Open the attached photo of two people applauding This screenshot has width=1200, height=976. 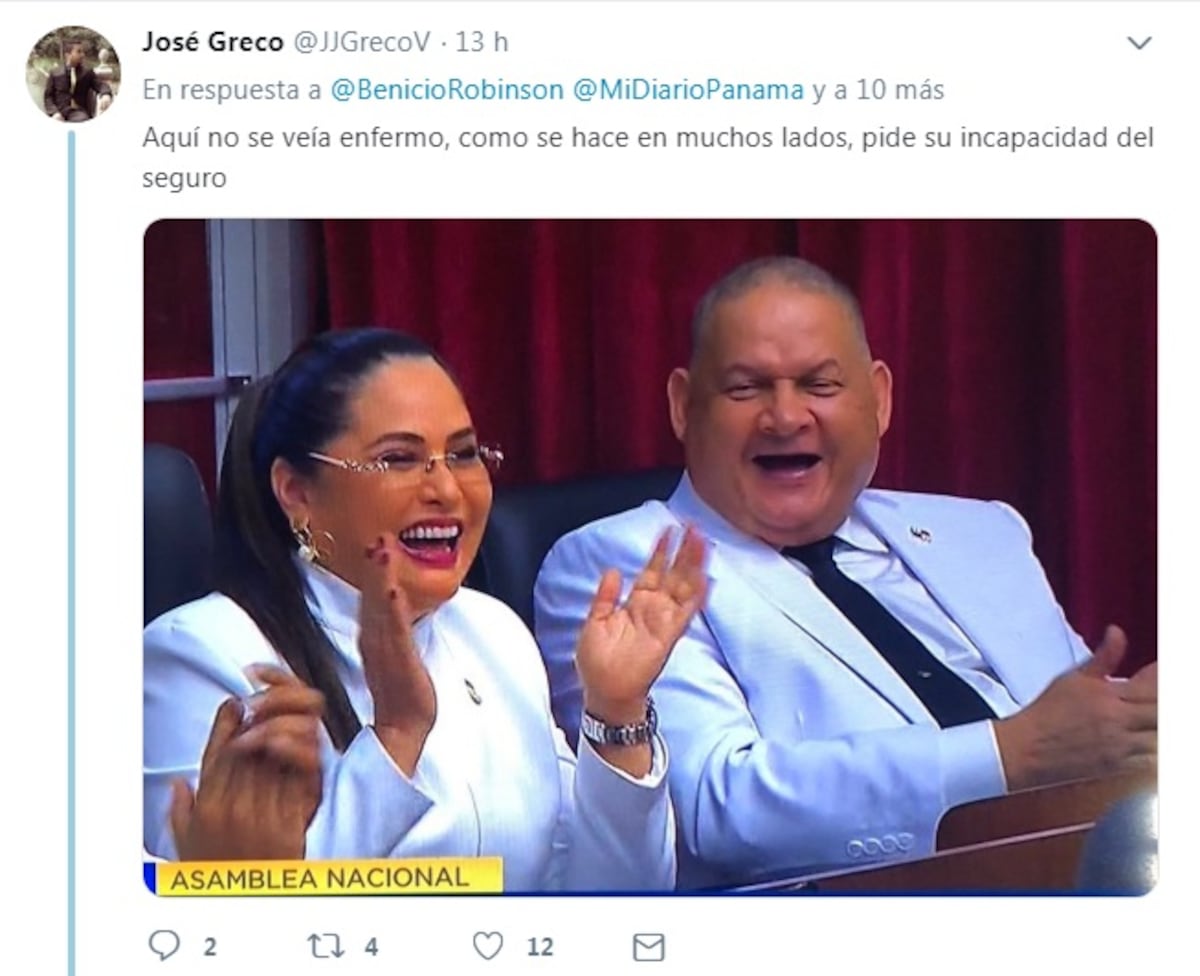coord(650,557)
